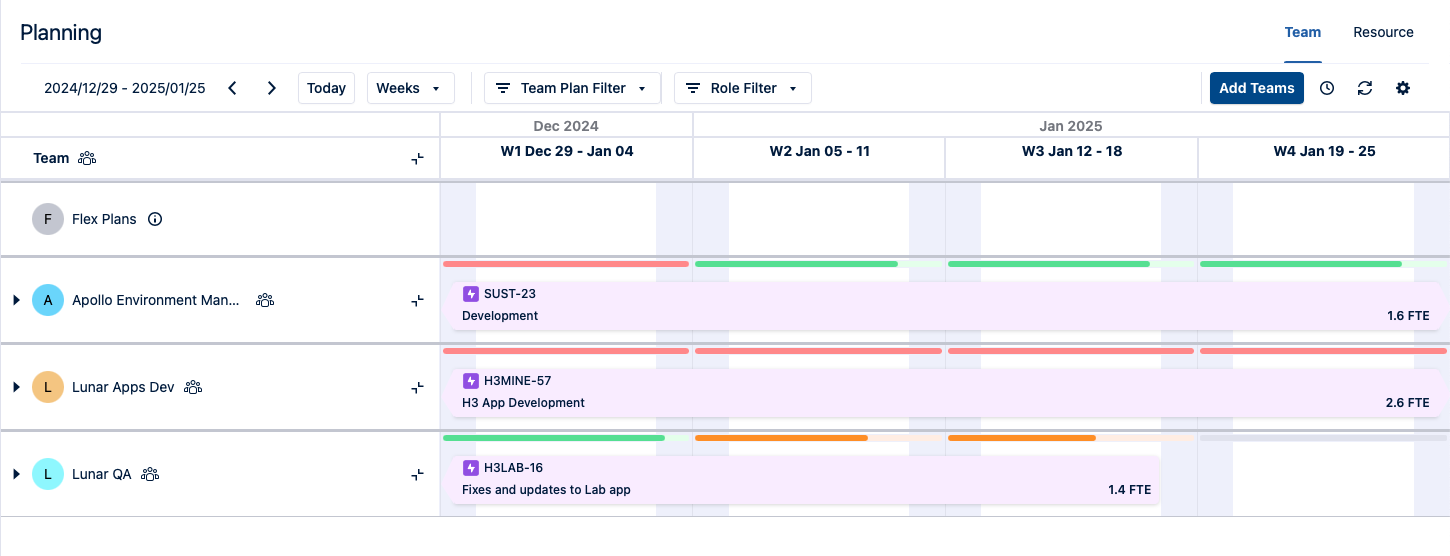Click the Add Teams button
The height and width of the screenshot is (556, 1450).
1256,88
